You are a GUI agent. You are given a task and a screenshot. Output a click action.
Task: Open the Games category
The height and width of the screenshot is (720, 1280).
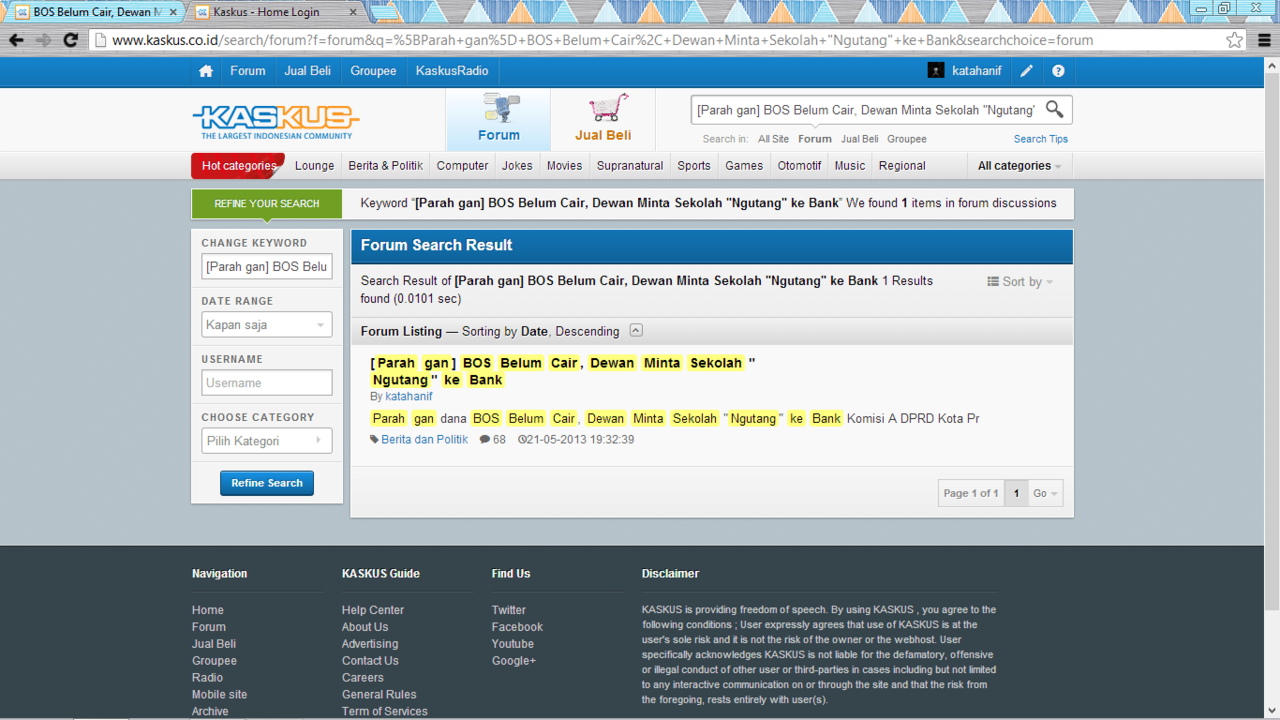click(x=744, y=166)
